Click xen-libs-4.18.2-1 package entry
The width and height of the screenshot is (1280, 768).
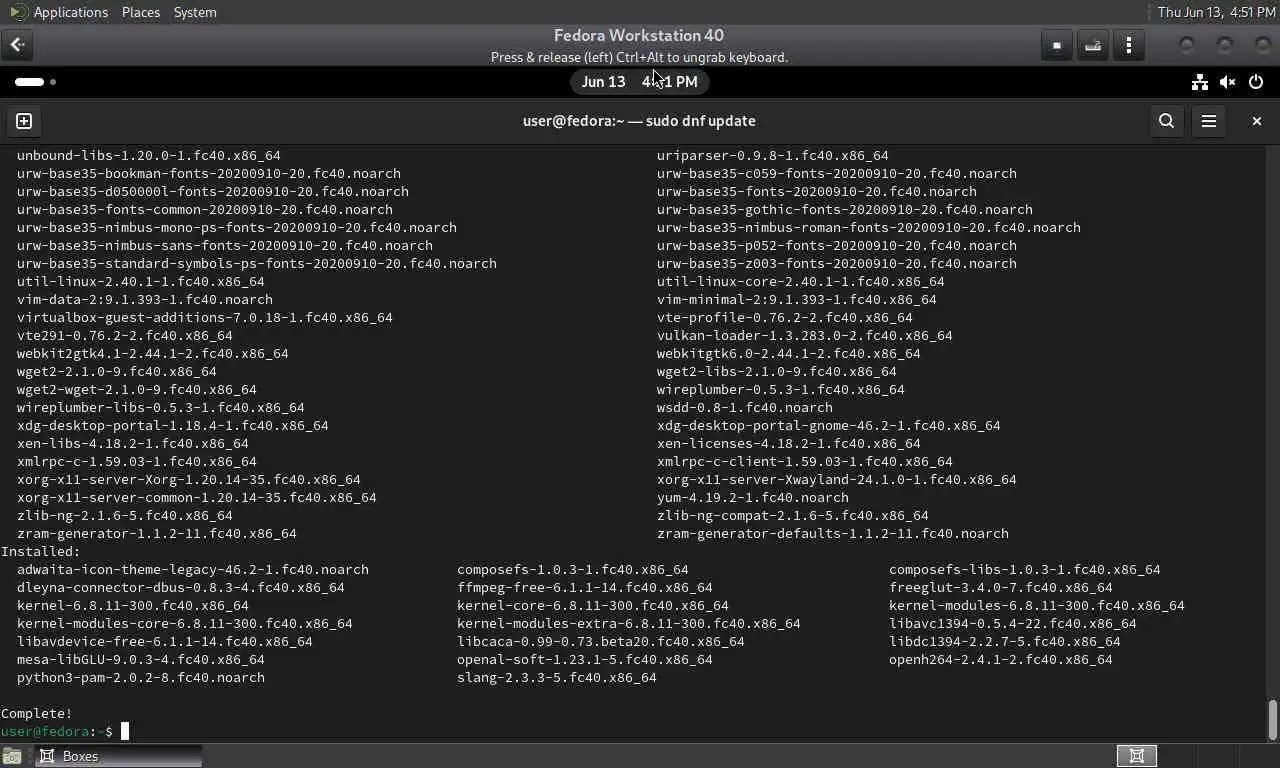(133, 443)
